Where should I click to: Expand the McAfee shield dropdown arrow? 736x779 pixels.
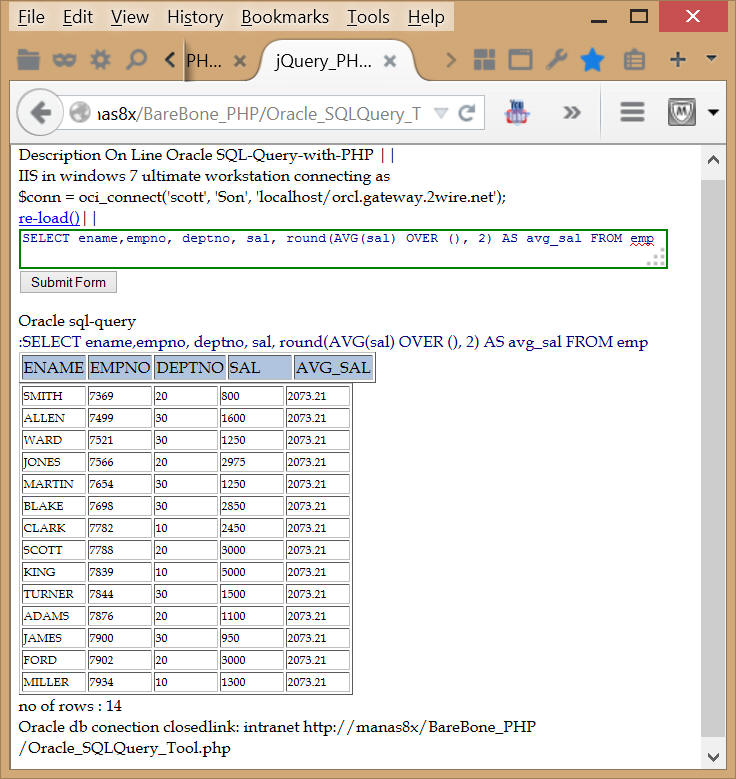tap(713, 112)
